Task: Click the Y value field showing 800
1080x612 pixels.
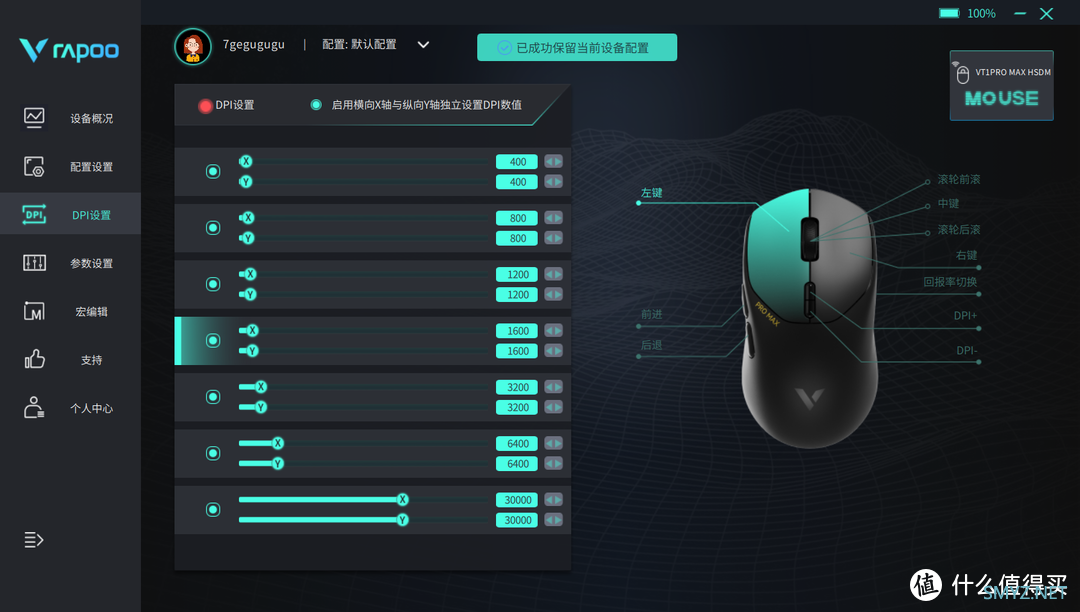Action: pos(517,238)
